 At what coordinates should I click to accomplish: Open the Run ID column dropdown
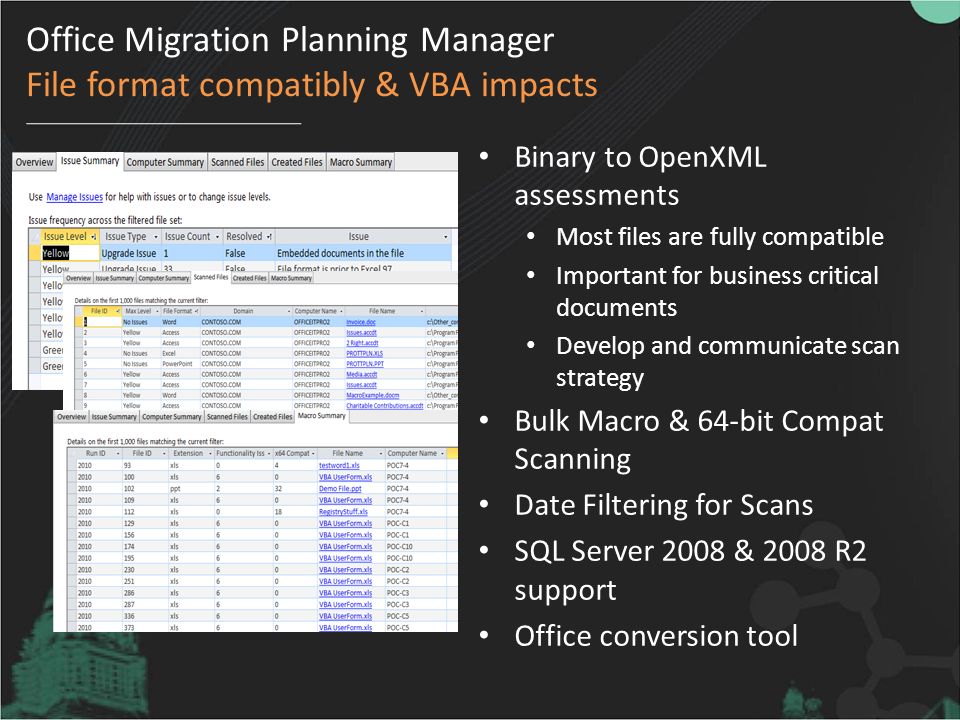(116, 454)
